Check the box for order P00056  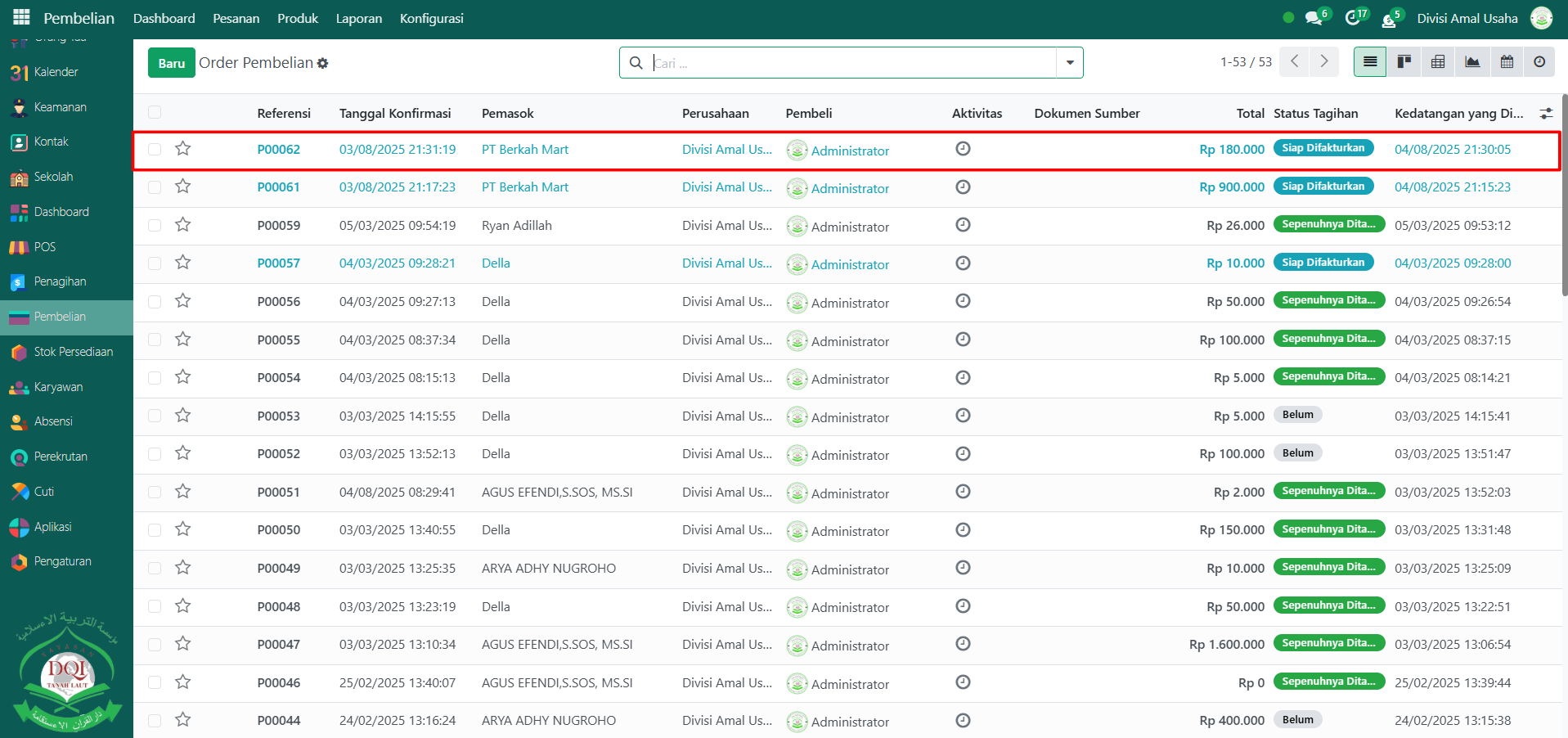tap(155, 302)
